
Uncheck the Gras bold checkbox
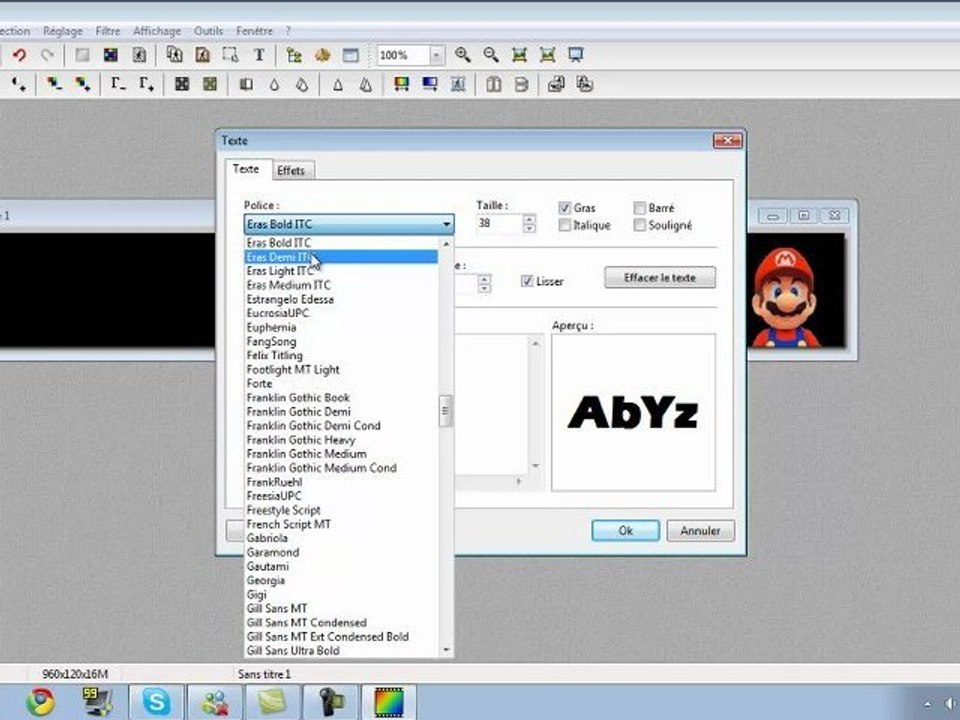click(565, 208)
